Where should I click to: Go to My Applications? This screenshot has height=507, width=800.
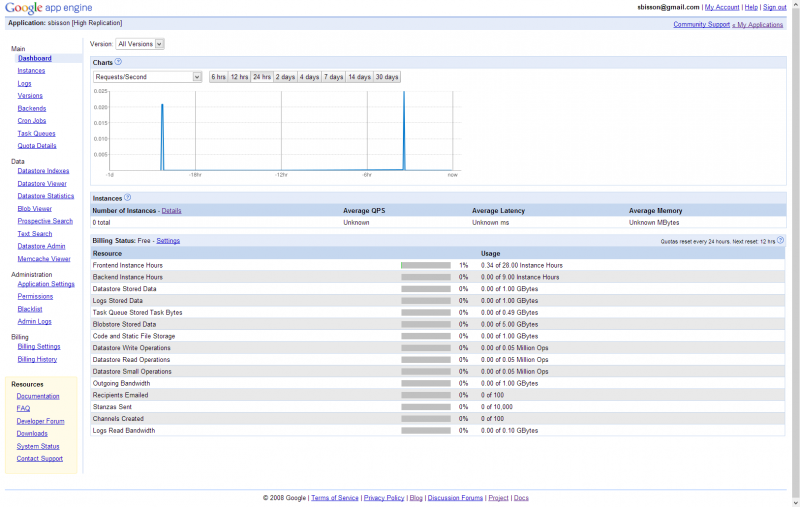point(760,24)
